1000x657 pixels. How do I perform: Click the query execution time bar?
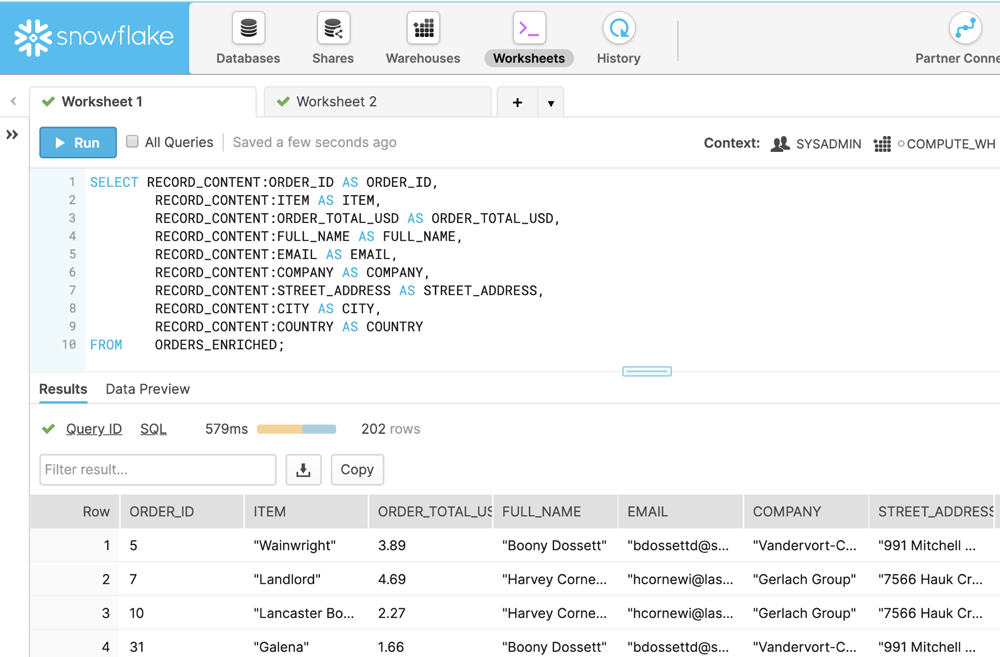[x=297, y=429]
